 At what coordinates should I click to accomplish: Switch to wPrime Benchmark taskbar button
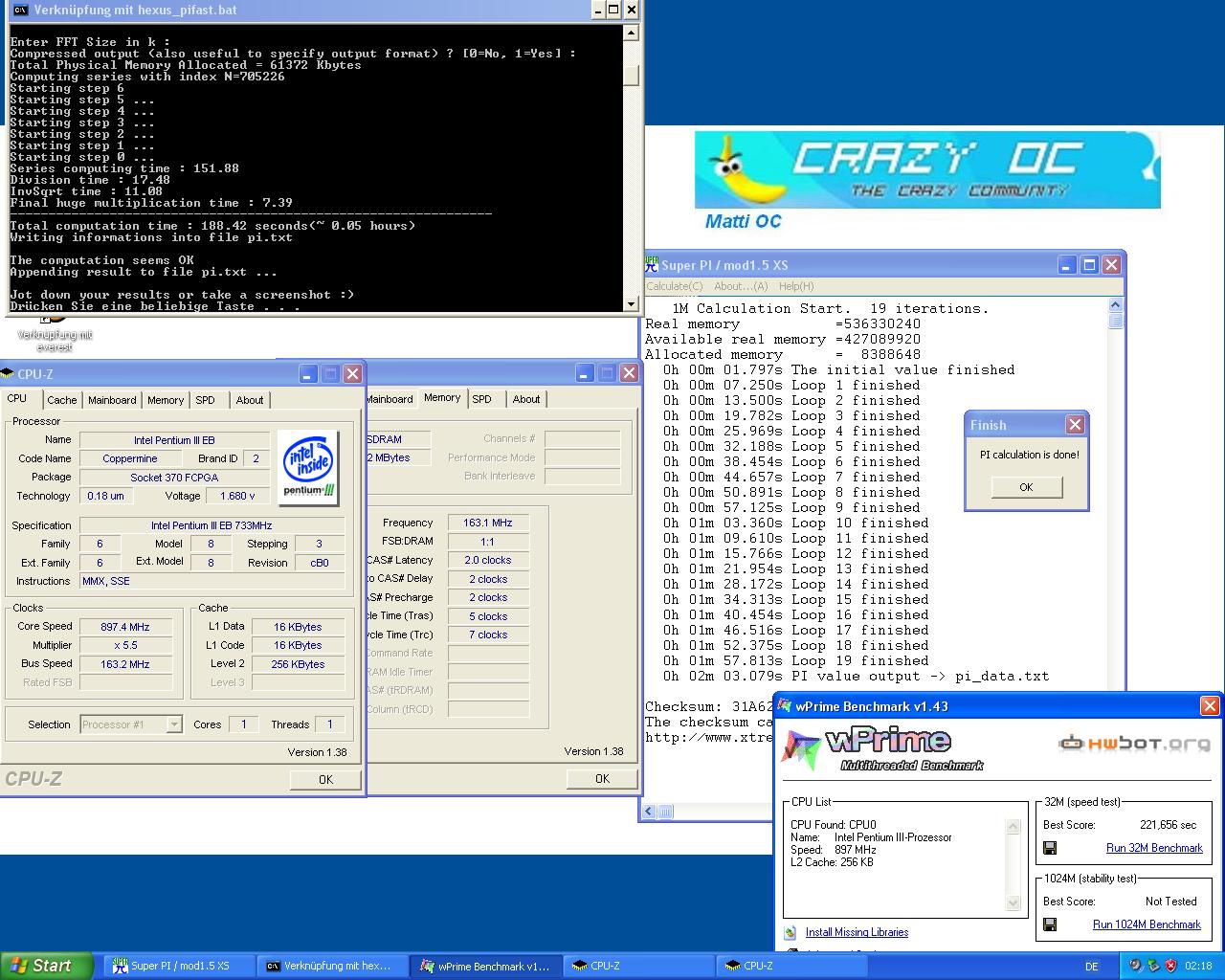(x=484, y=966)
